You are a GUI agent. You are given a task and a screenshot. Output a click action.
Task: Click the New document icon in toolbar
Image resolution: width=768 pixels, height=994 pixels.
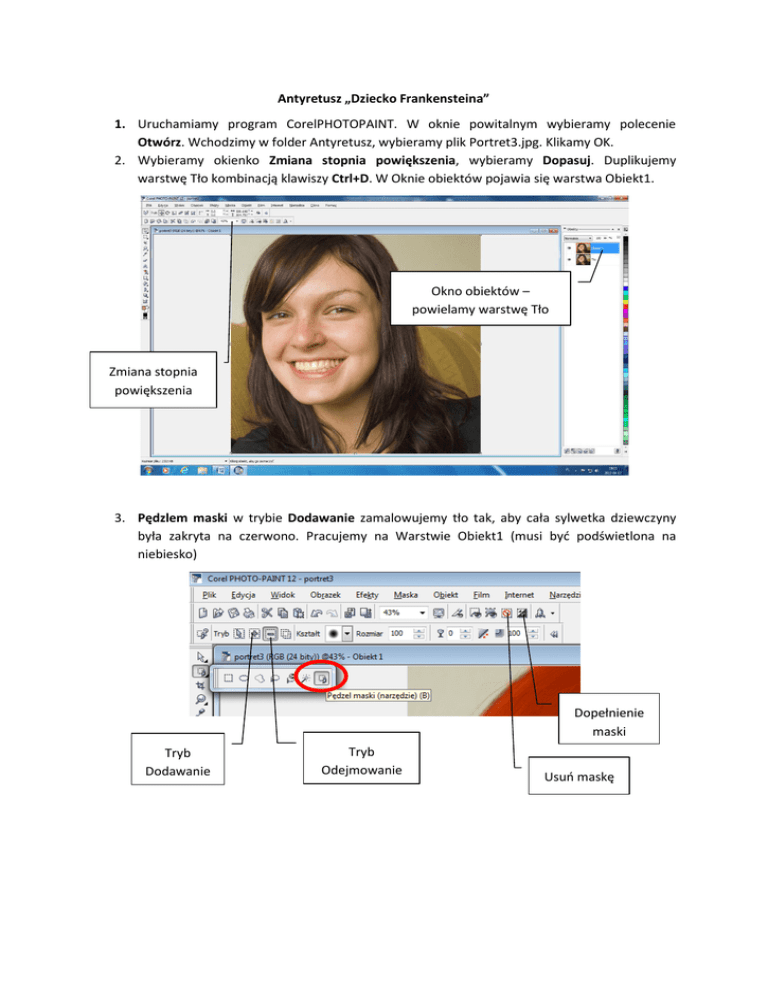pyautogui.click(x=202, y=611)
